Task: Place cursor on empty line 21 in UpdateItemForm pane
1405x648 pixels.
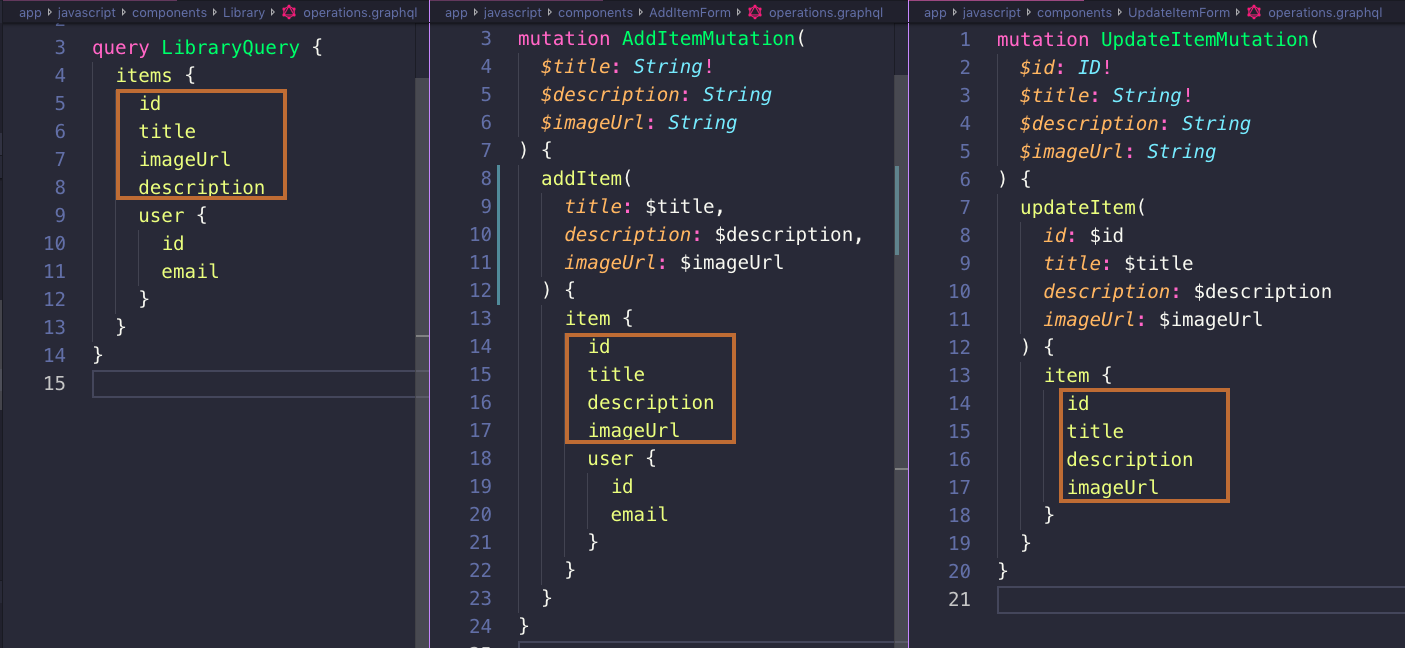Action: coord(1201,599)
